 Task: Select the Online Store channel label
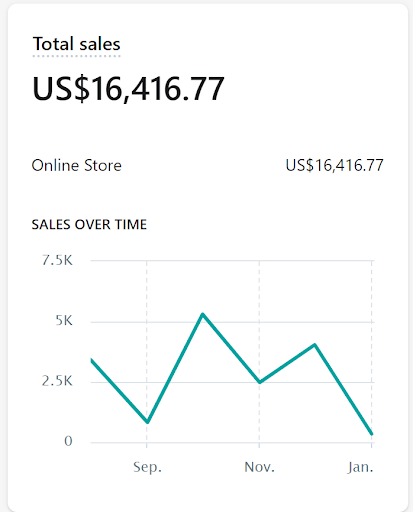[77, 165]
